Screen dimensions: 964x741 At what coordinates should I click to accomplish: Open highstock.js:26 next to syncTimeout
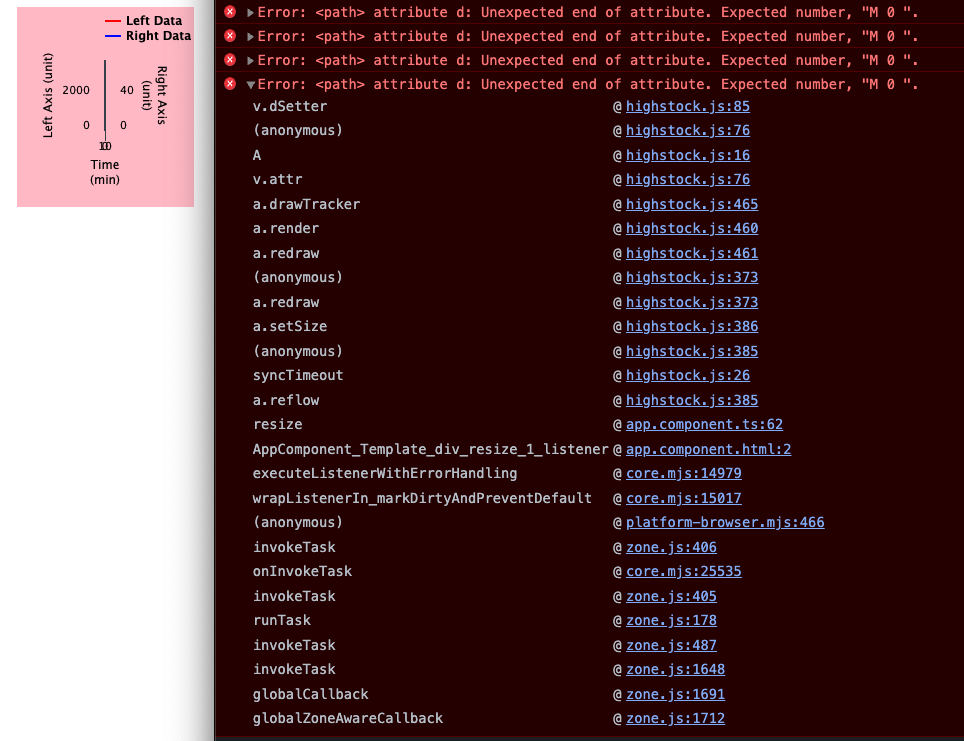tap(687, 375)
